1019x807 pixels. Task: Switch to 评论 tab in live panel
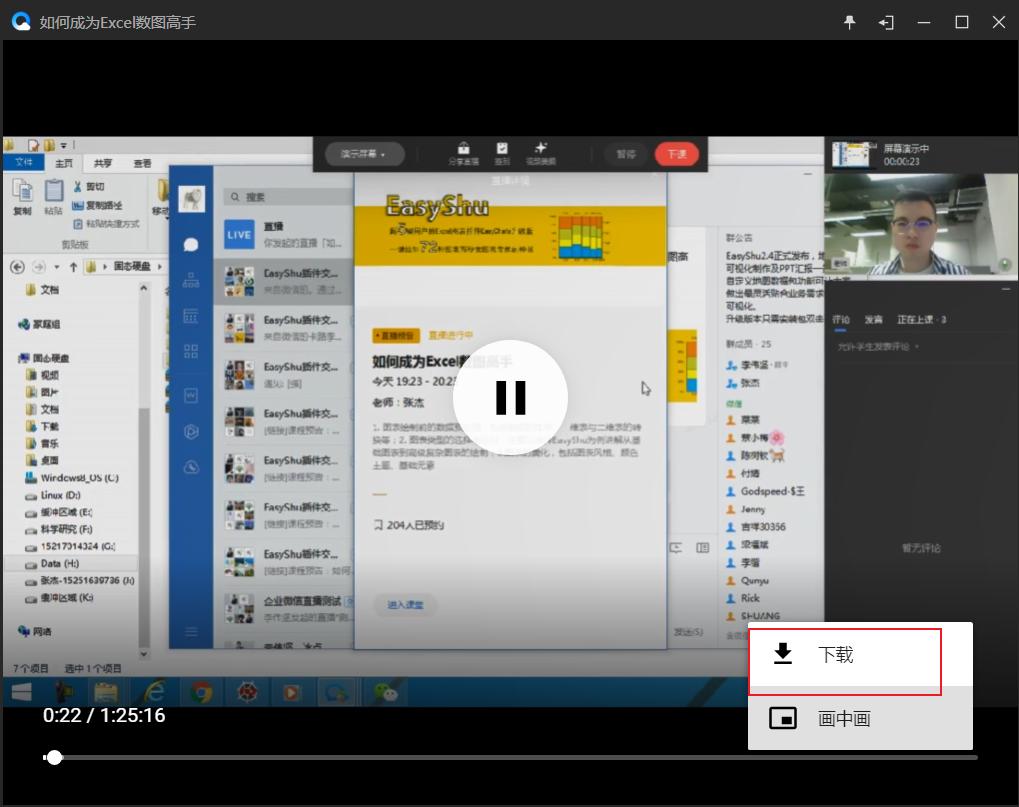(841, 320)
